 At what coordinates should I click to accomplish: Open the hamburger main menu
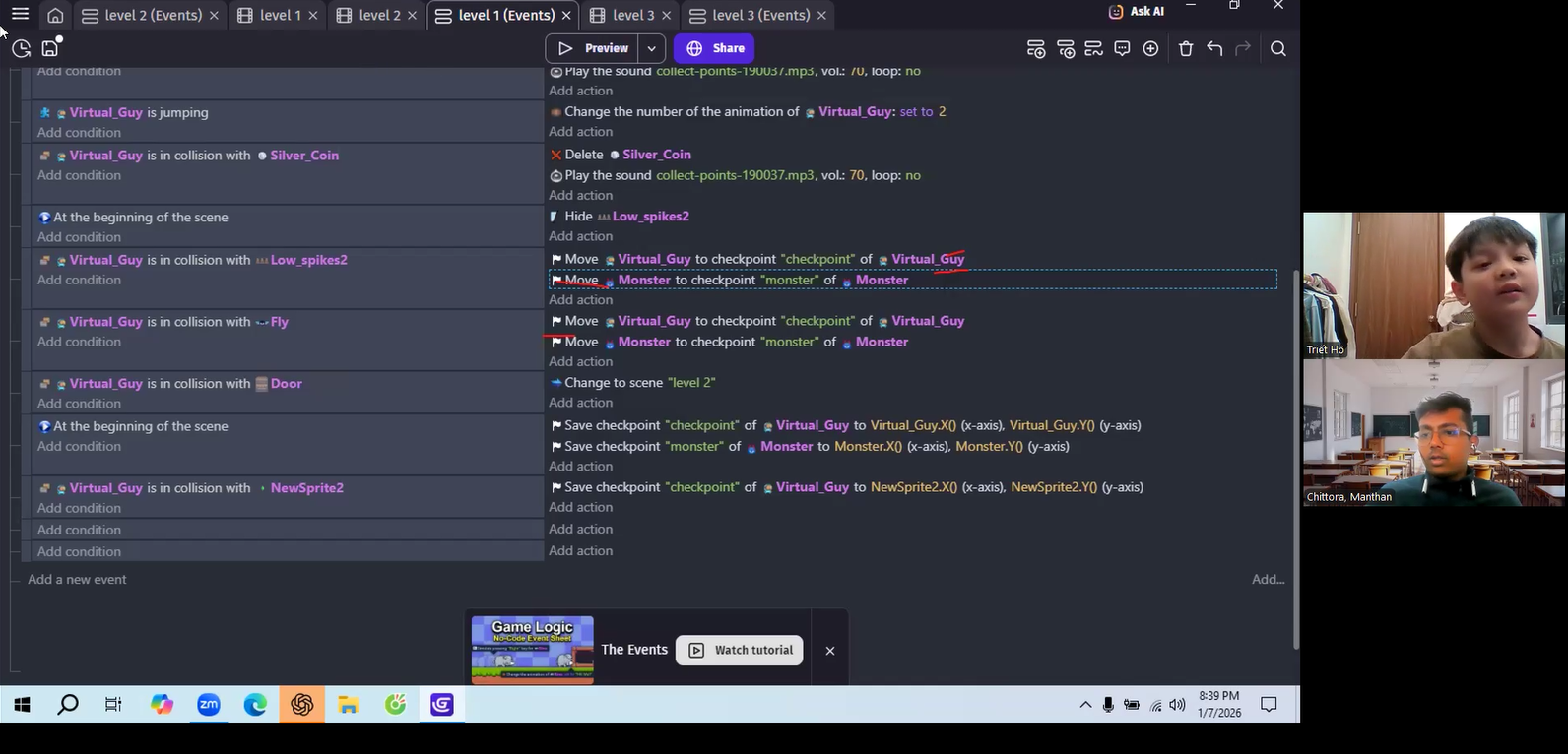(x=20, y=15)
